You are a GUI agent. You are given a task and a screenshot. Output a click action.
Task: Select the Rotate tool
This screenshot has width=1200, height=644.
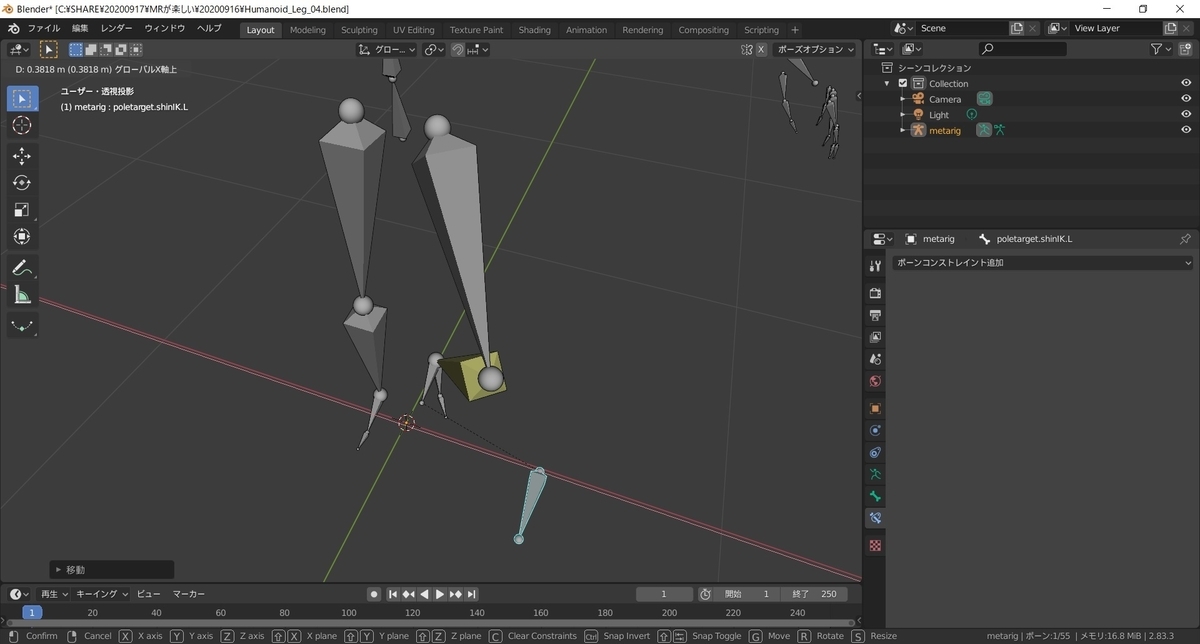[23, 183]
